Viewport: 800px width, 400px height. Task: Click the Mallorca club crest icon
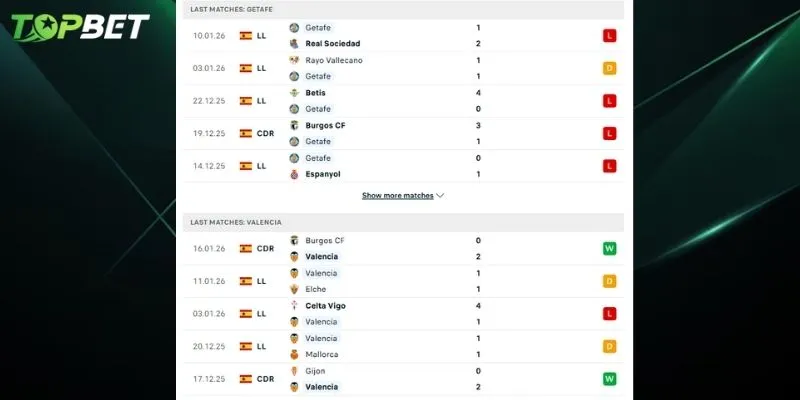(294, 354)
